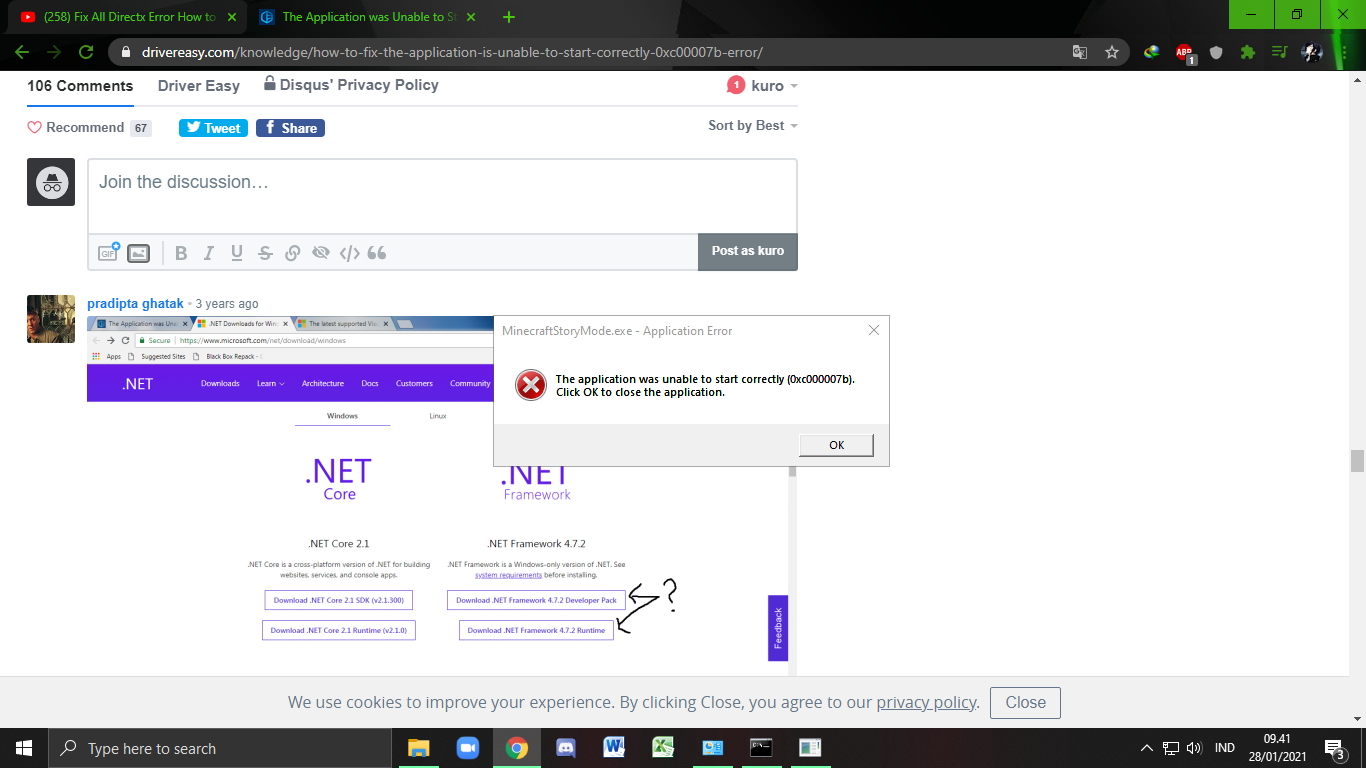Add a blockquote using quote icon
The image size is (1366, 768).
tap(377, 253)
